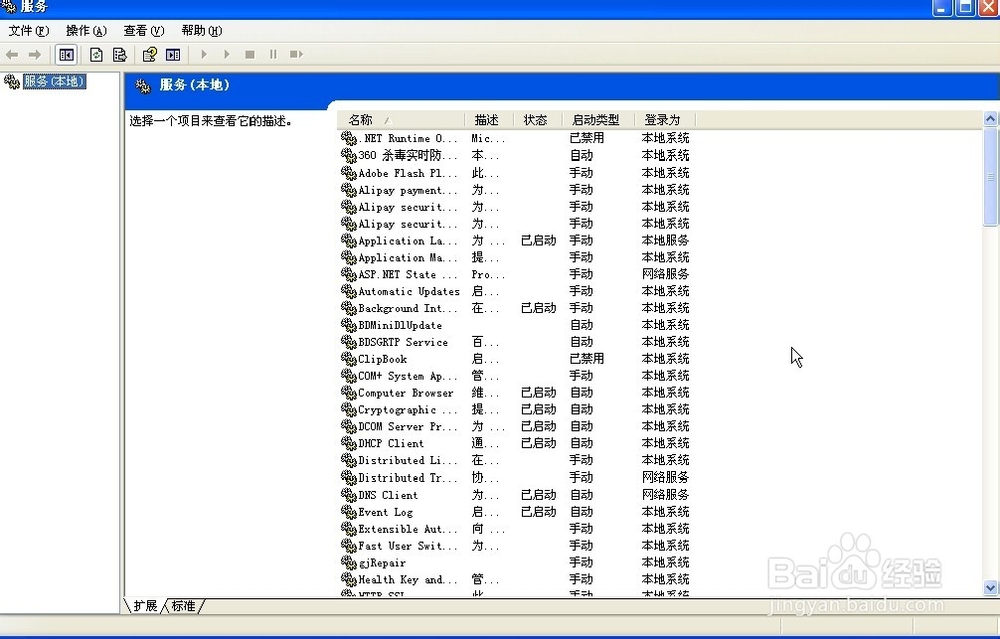
Task: Click the Restart service icon
Action: point(296,55)
